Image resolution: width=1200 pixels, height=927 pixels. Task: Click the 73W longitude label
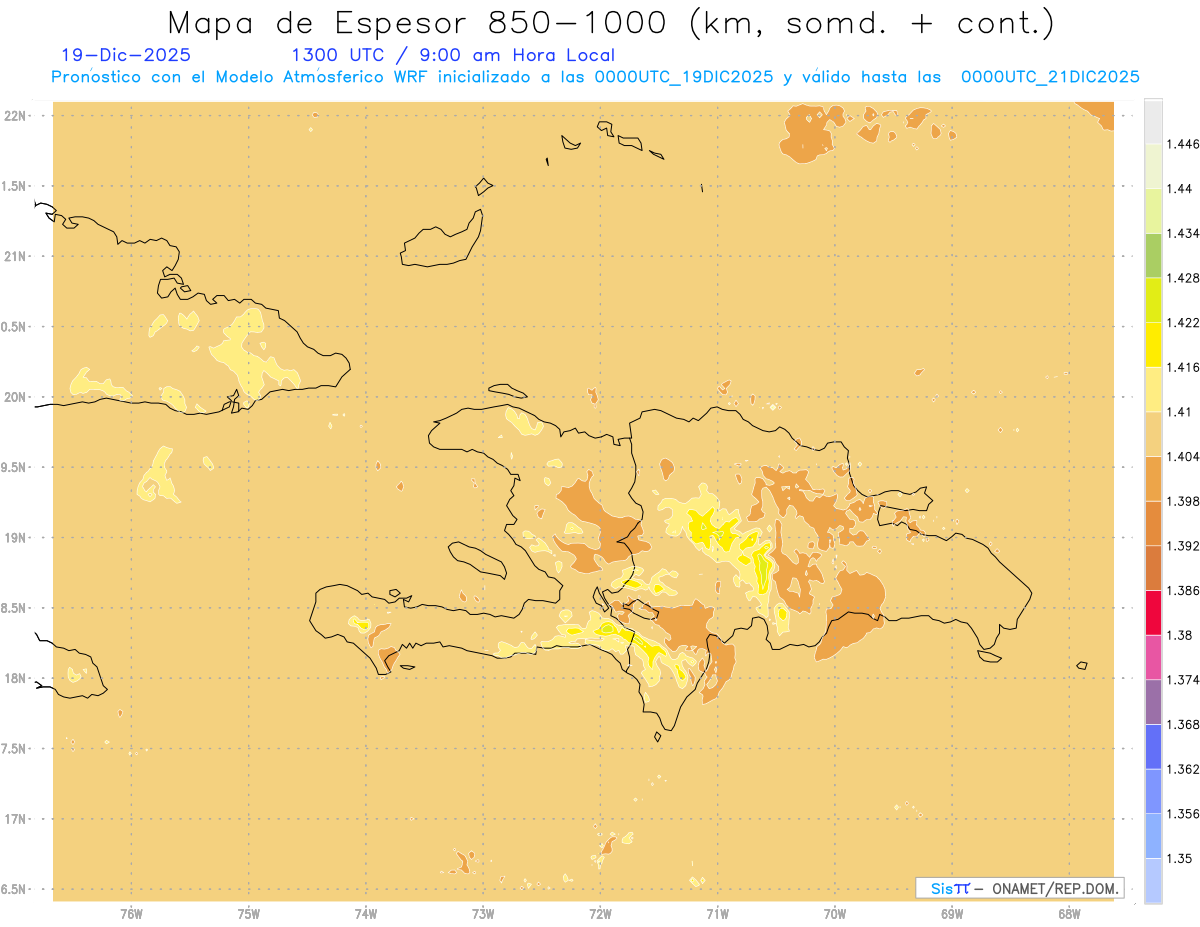[x=483, y=914]
